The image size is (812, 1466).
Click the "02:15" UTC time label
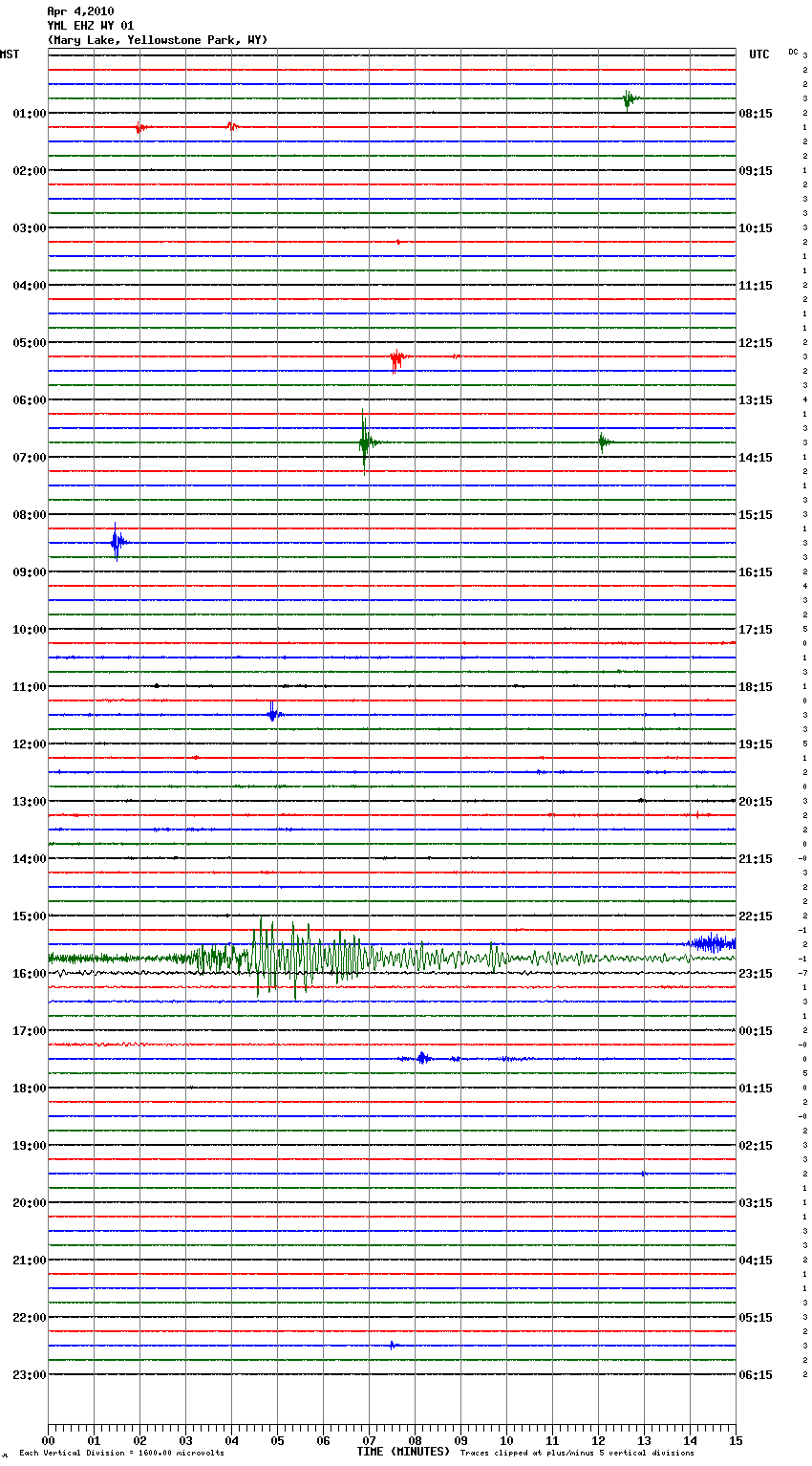[756, 1146]
